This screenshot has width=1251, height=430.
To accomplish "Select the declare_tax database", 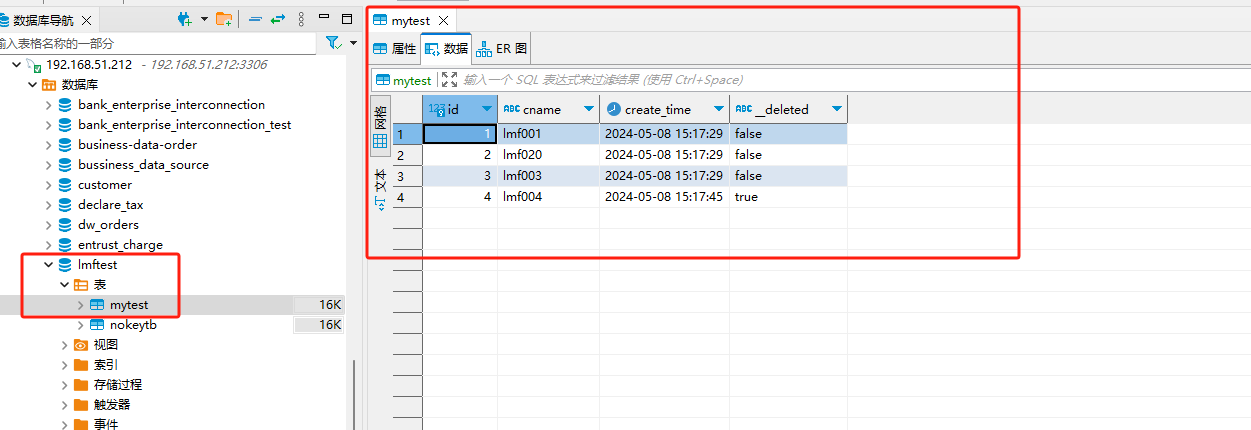I will [110, 204].
